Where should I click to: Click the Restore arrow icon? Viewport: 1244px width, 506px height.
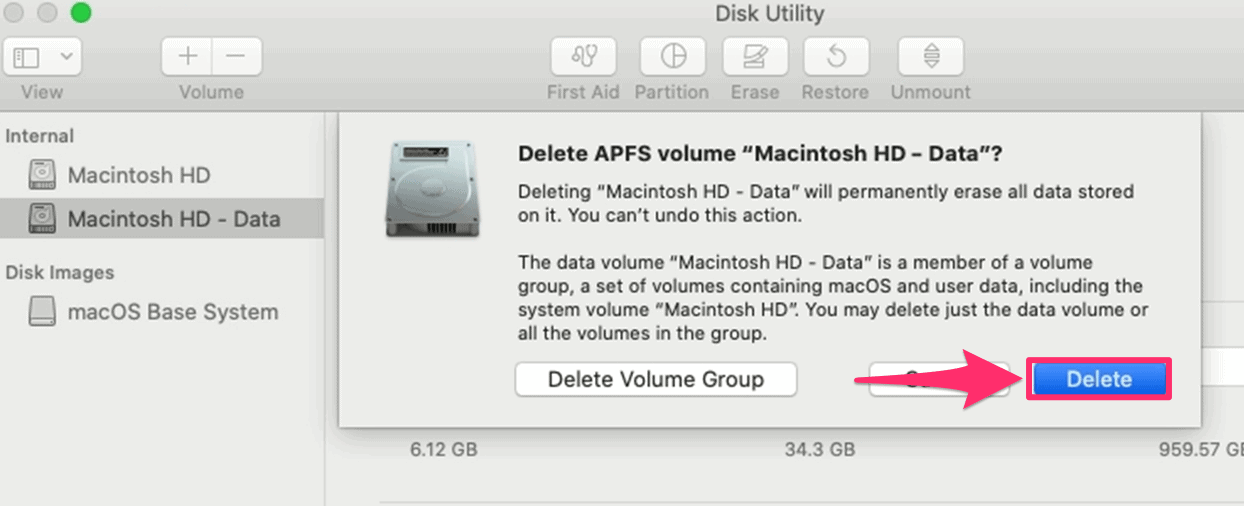(x=835, y=57)
